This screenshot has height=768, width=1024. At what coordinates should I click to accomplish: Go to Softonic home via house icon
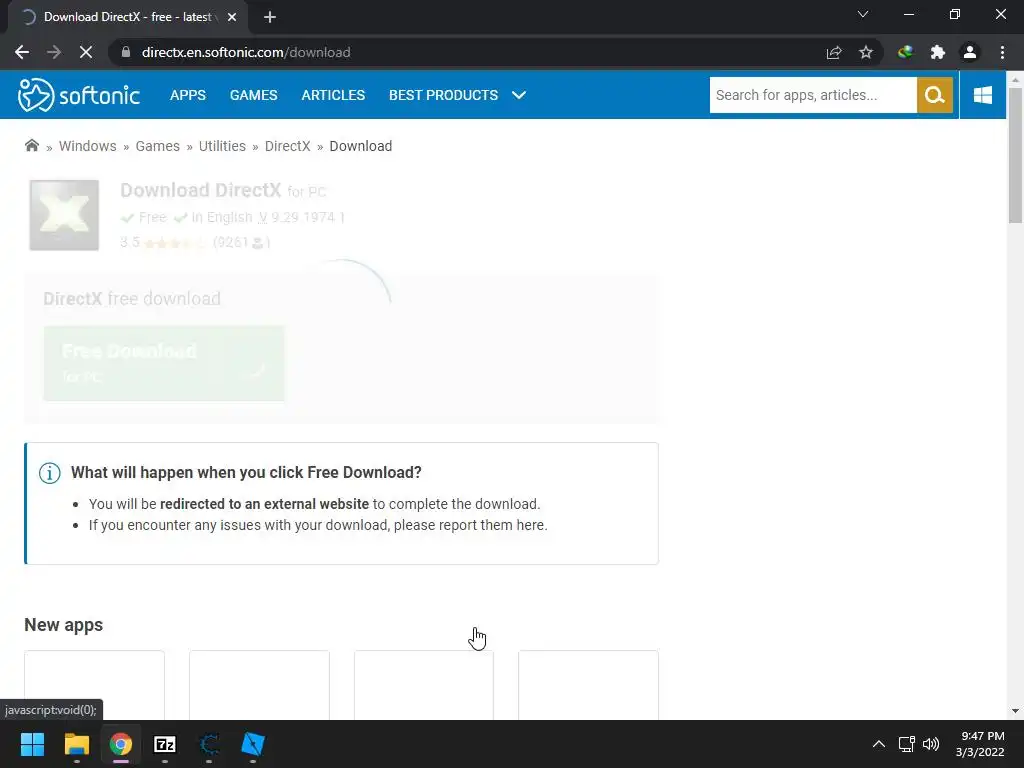click(31, 145)
